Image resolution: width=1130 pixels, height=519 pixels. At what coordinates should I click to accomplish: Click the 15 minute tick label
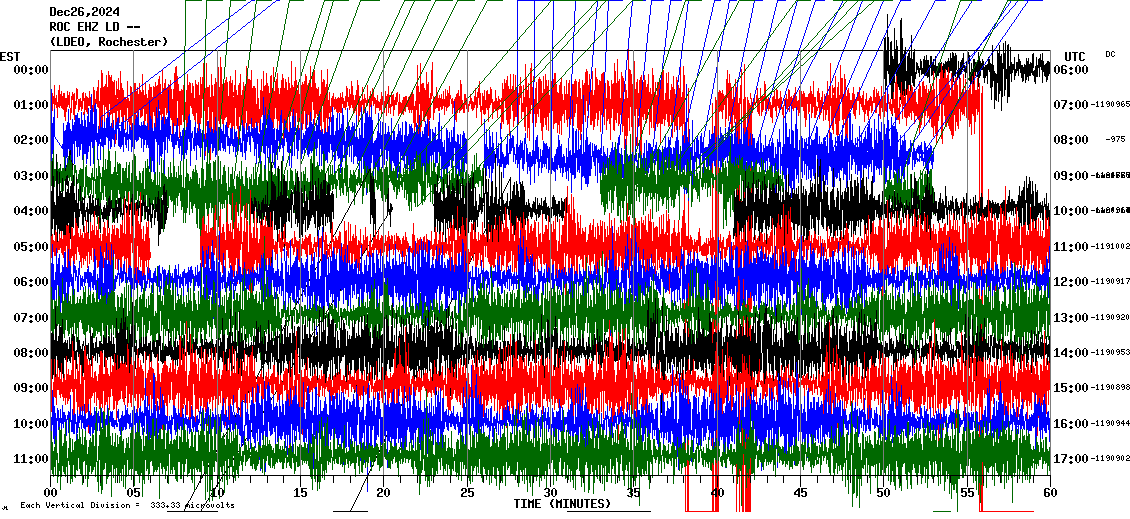pyautogui.click(x=300, y=493)
